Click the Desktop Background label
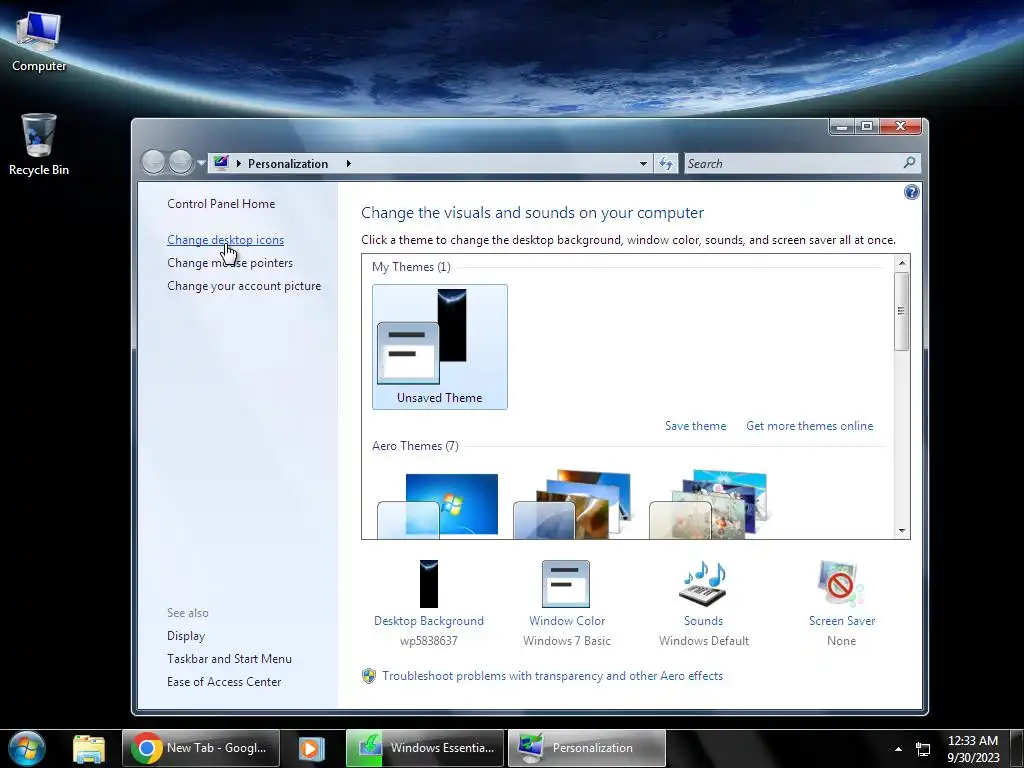 point(428,621)
